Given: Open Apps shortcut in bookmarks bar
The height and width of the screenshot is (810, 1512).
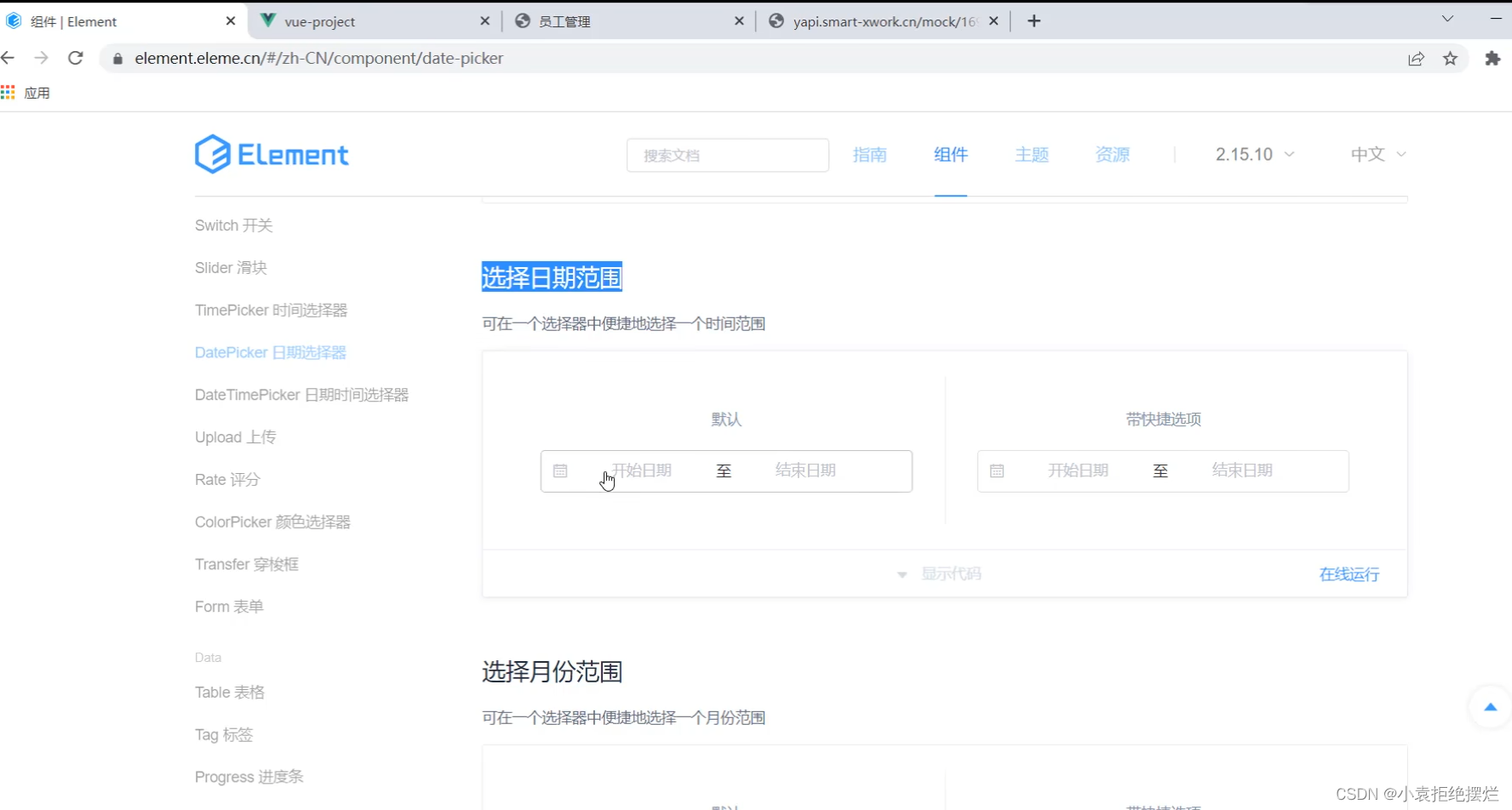Looking at the screenshot, I should [x=26, y=93].
